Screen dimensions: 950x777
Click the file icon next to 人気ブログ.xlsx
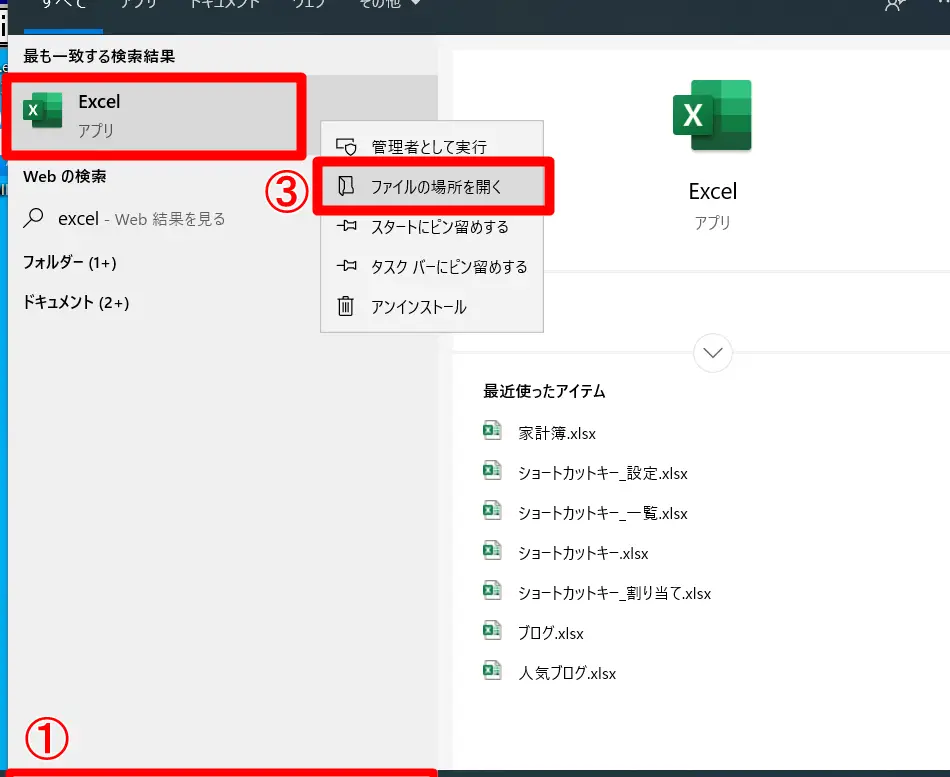[x=492, y=671]
